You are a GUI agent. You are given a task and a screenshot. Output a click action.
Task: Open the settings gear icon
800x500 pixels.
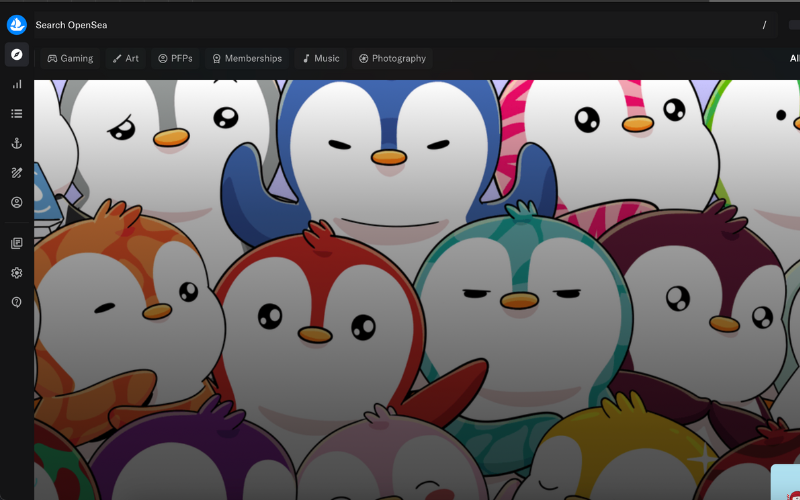pos(17,273)
